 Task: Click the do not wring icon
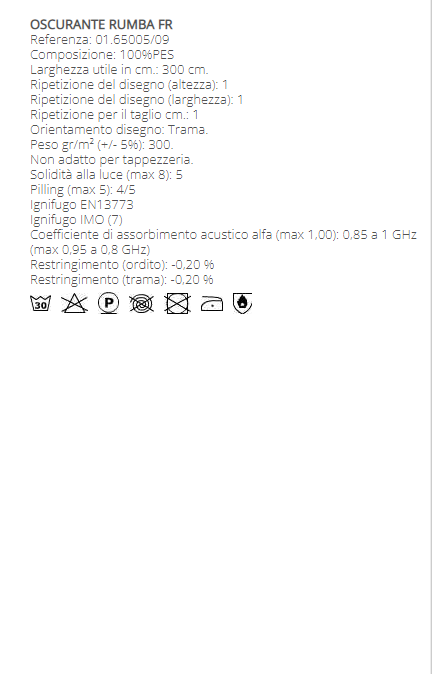[x=141, y=304]
